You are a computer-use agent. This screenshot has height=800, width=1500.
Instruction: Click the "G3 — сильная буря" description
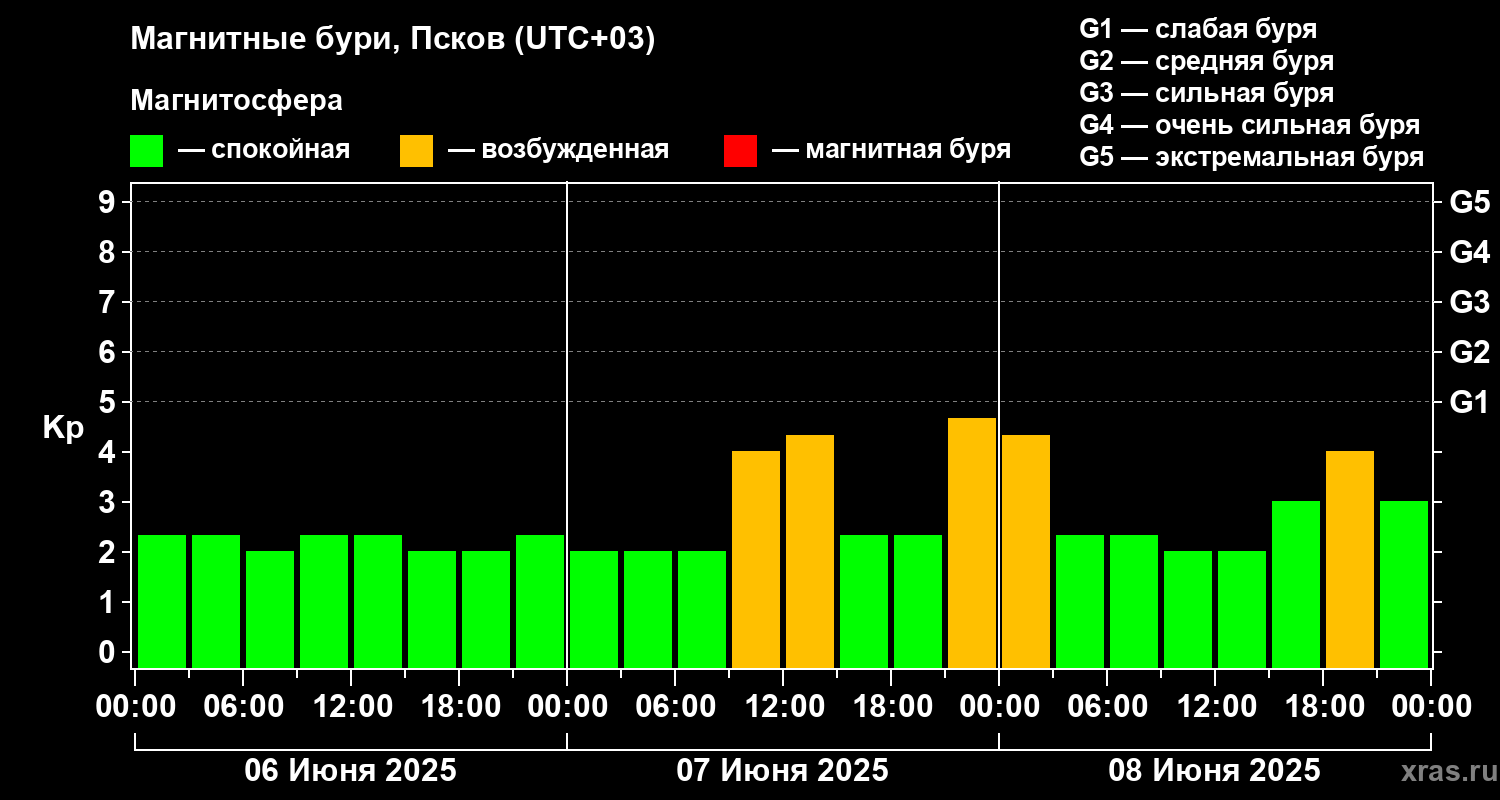pyautogui.click(x=1207, y=93)
